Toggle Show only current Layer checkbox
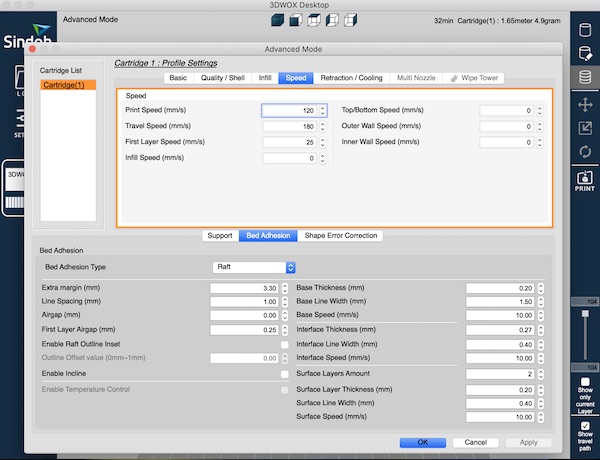 (585, 382)
